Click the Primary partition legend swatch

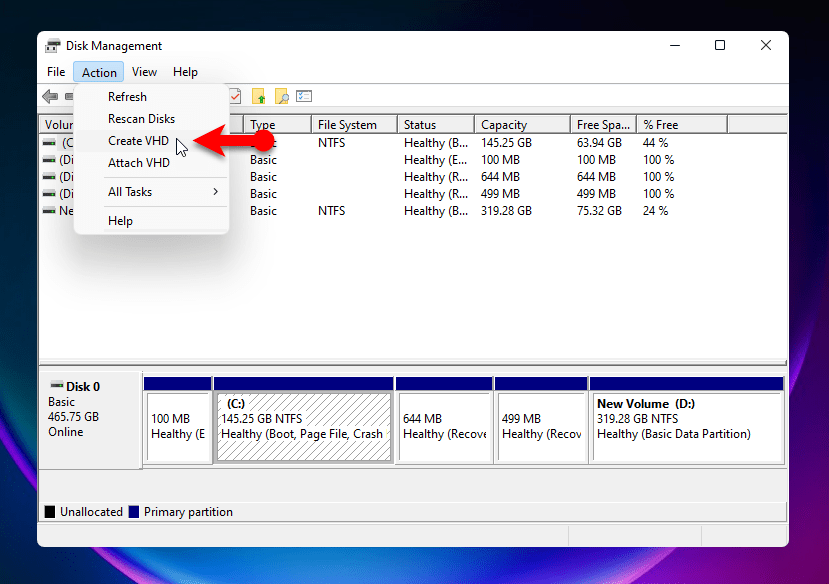click(134, 511)
